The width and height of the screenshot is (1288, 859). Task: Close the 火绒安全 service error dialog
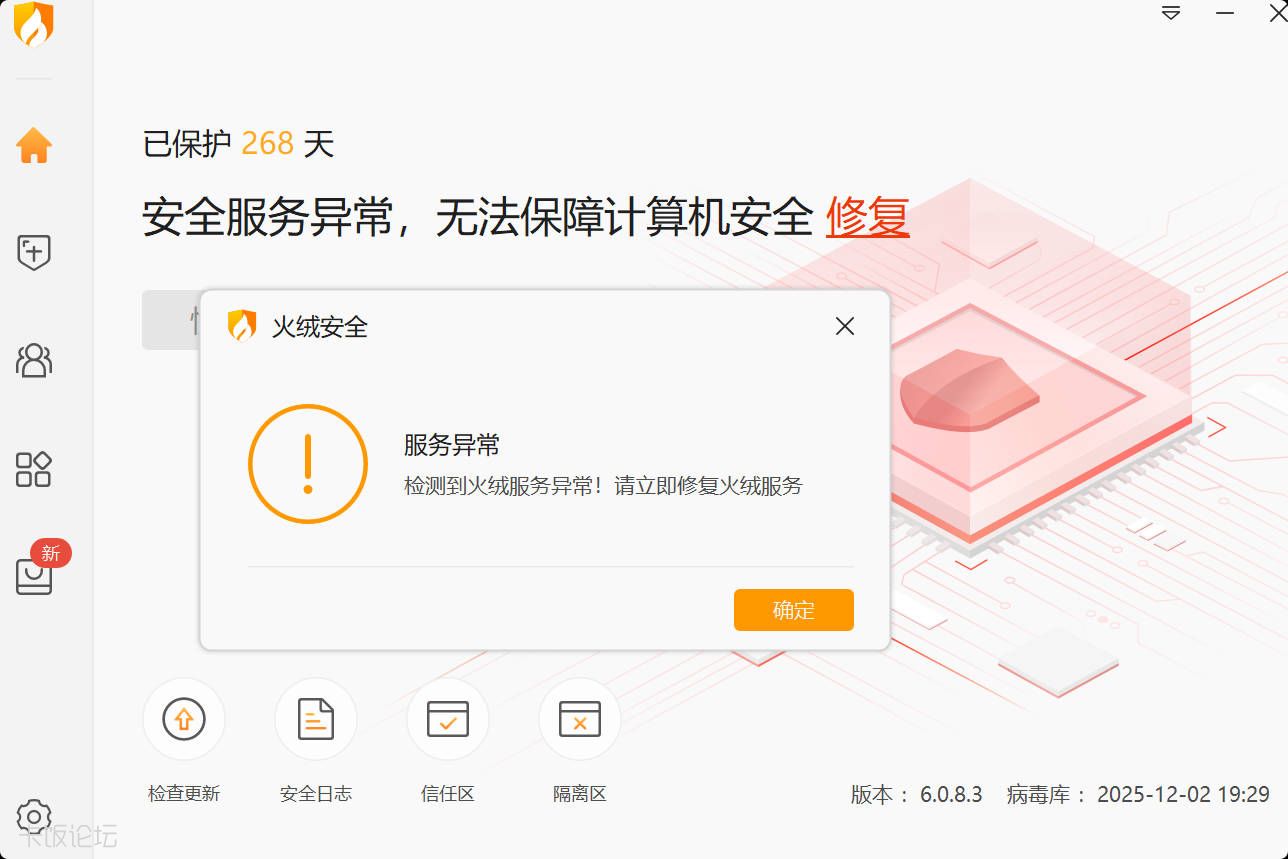point(845,326)
